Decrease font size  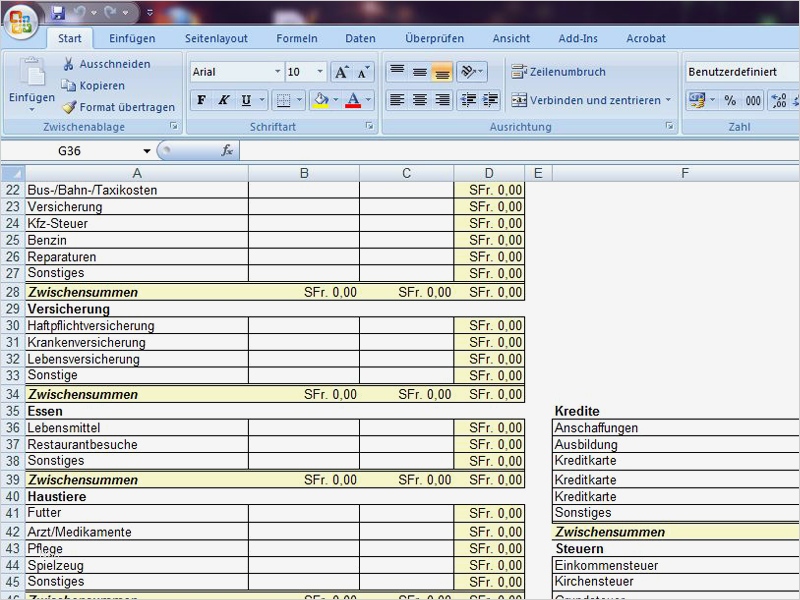[x=363, y=72]
